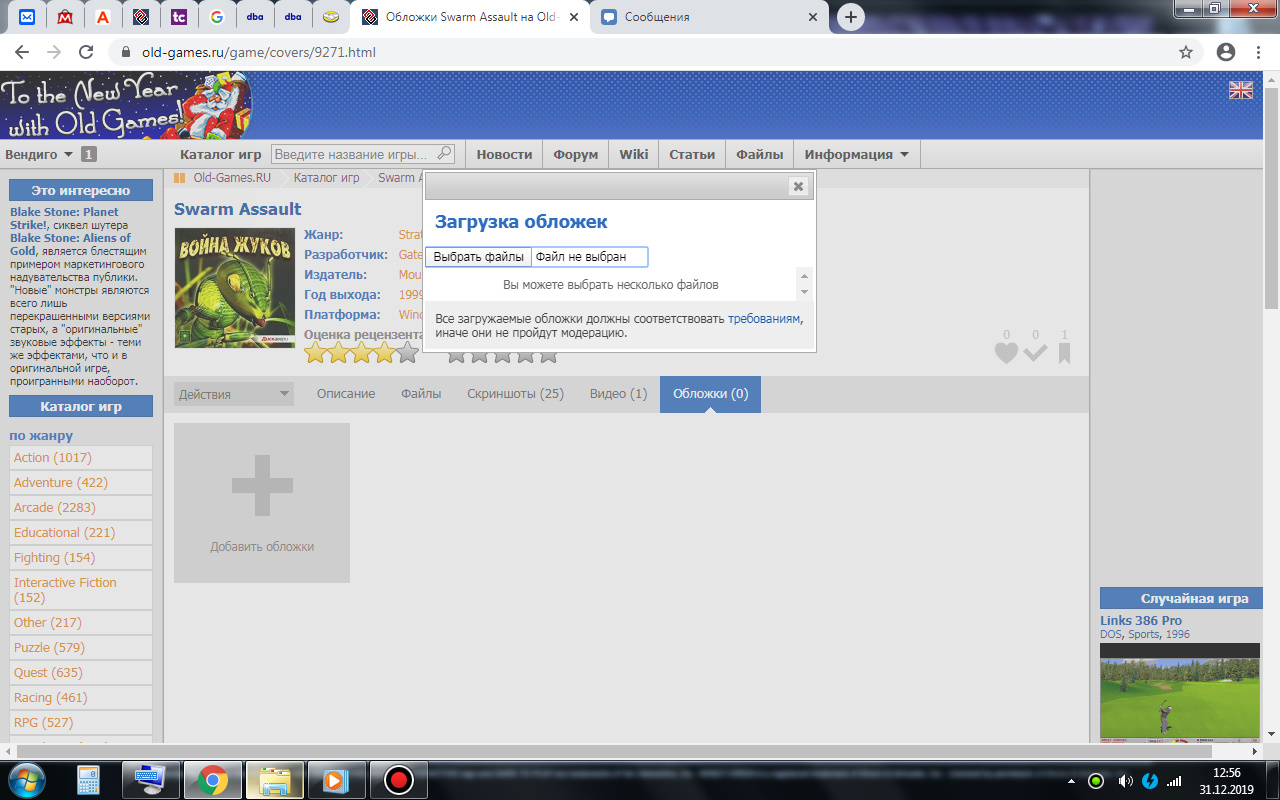Click the checkmark completed icon
Viewport: 1280px width, 800px height.
click(x=1035, y=353)
